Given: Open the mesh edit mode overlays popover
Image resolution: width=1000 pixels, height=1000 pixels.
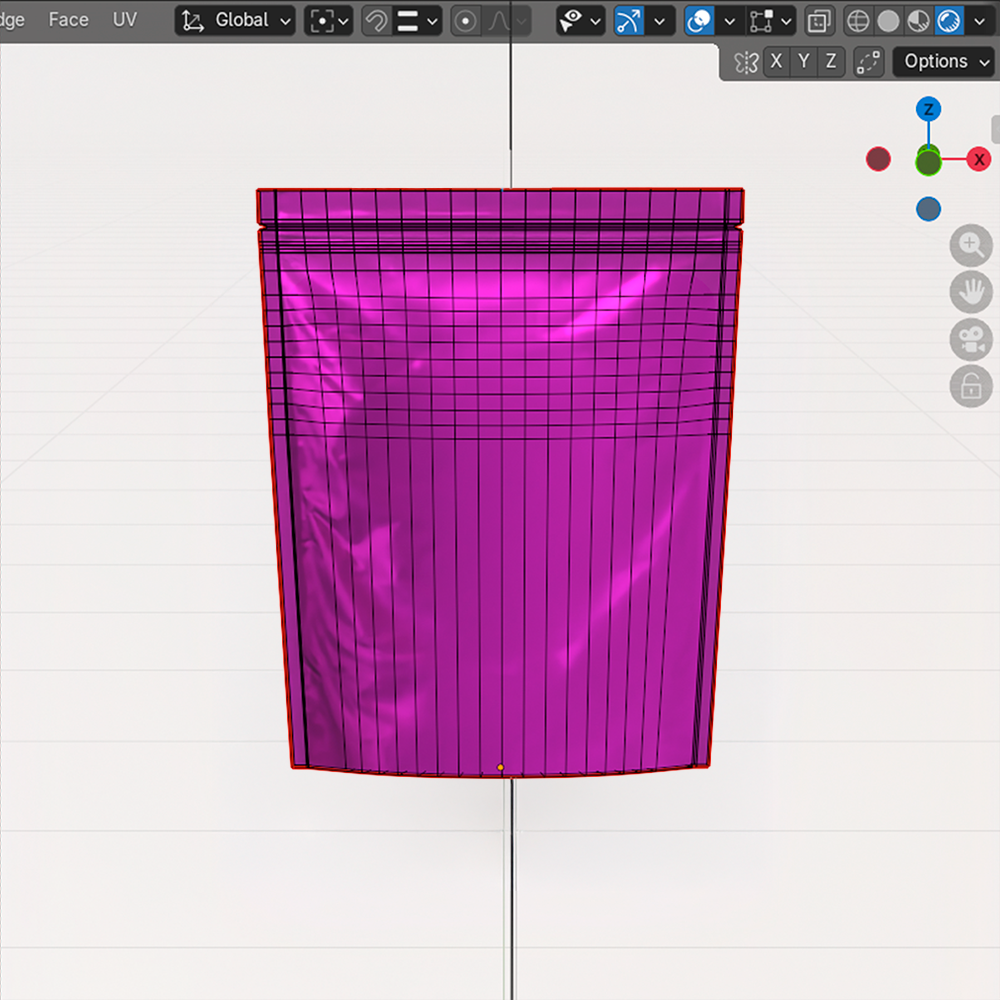Looking at the screenshot, I should [771, 21].
